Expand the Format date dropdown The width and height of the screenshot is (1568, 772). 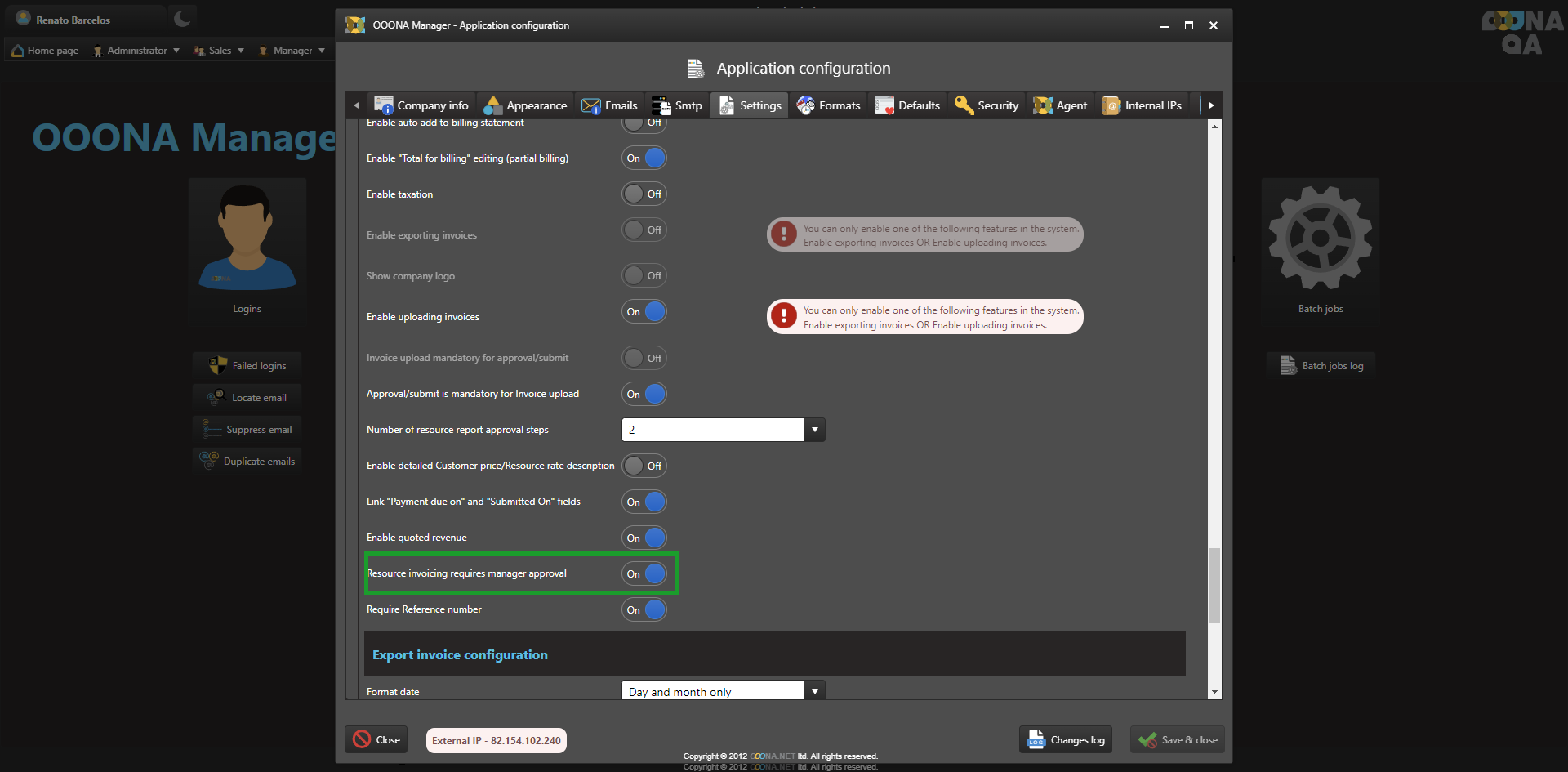[814, 691]
